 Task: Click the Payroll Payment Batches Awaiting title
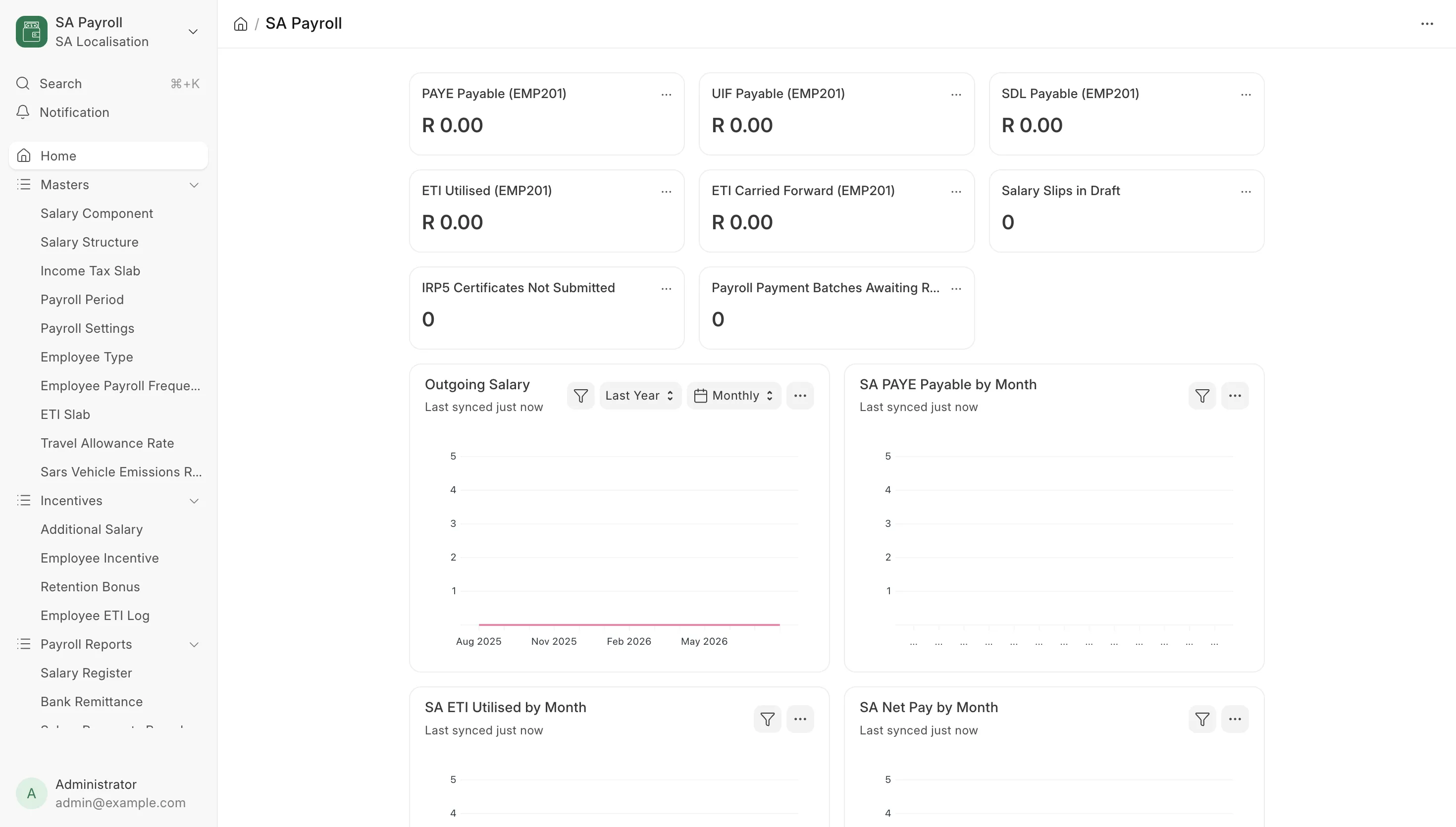click(826, 288)
